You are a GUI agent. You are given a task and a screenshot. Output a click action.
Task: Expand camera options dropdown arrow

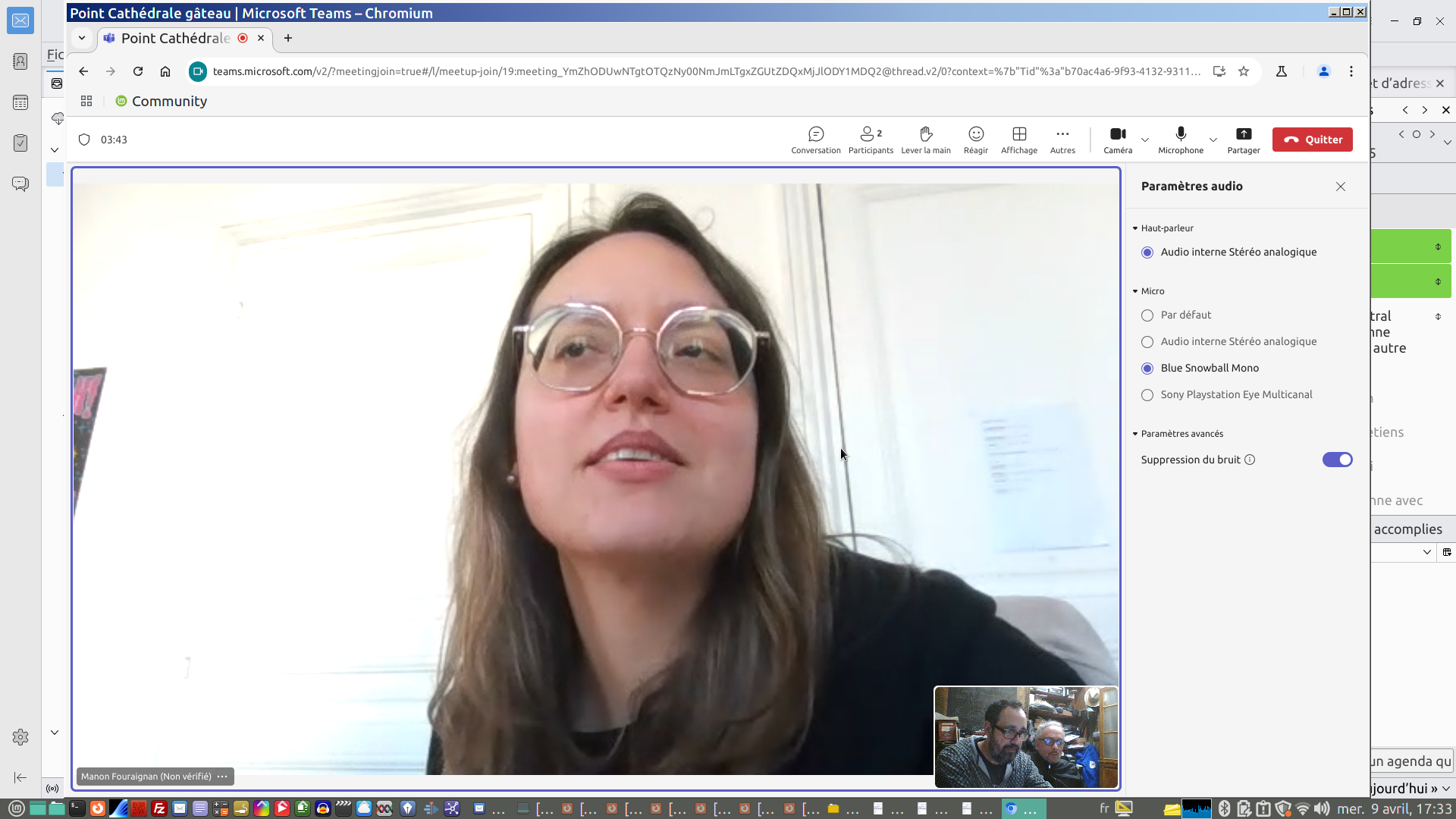(x=1145, y=140)
